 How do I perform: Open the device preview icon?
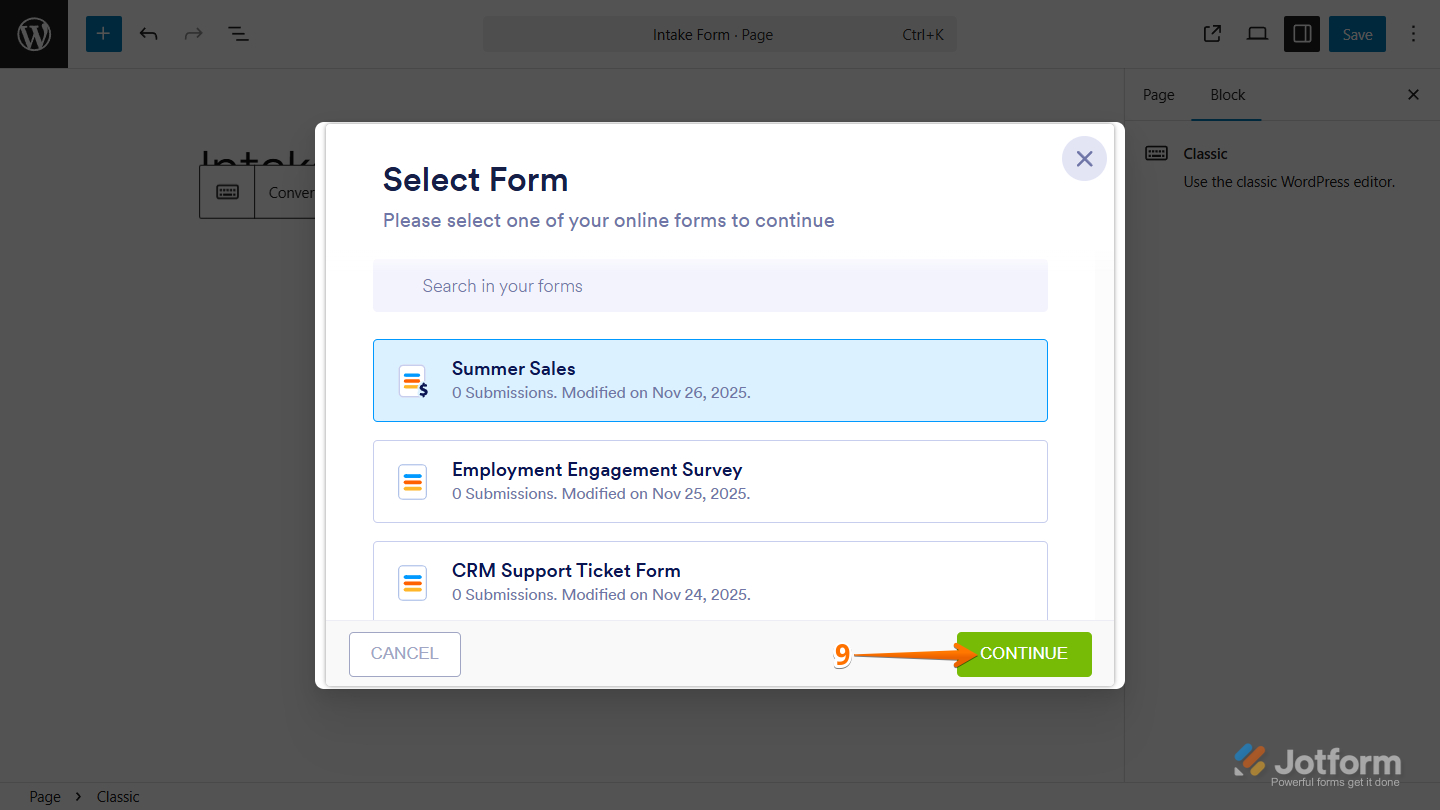(x=1257, y=33)
